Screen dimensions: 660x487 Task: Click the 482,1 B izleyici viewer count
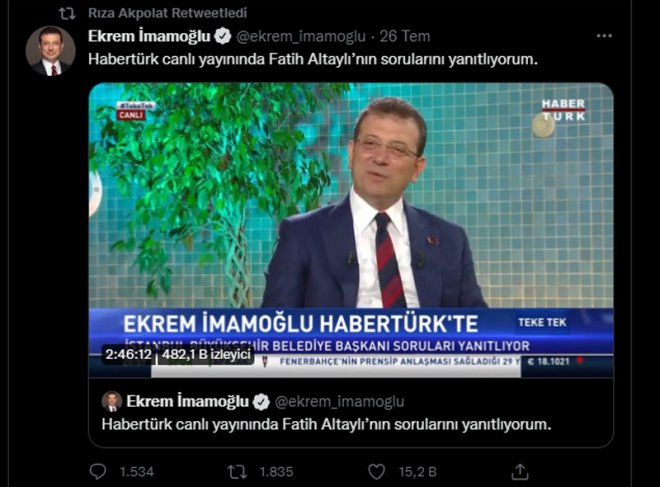pyautogui.click(x=206, y=354)
